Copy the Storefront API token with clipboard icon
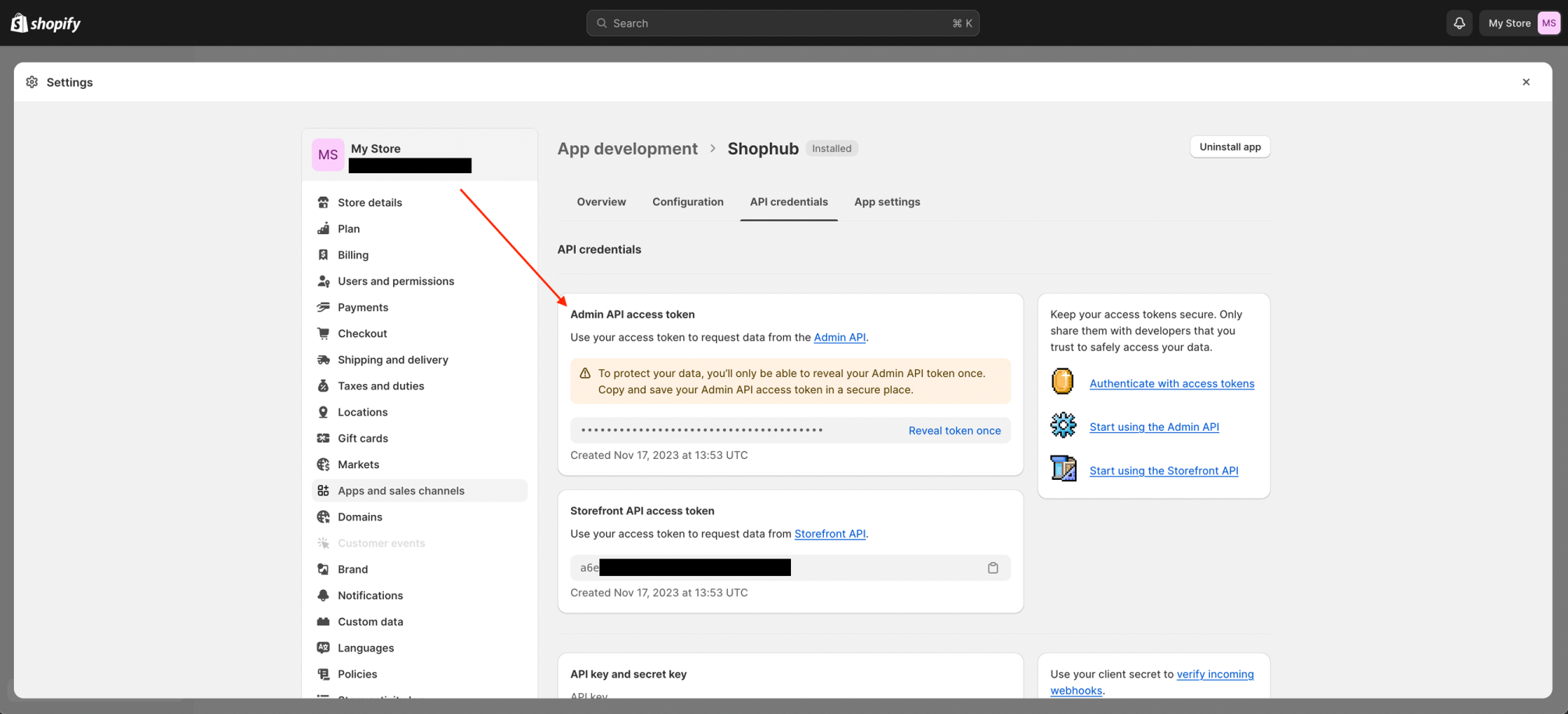This screenshot has height=714, width=1568. pyautogui.click(x=992, y=567)
